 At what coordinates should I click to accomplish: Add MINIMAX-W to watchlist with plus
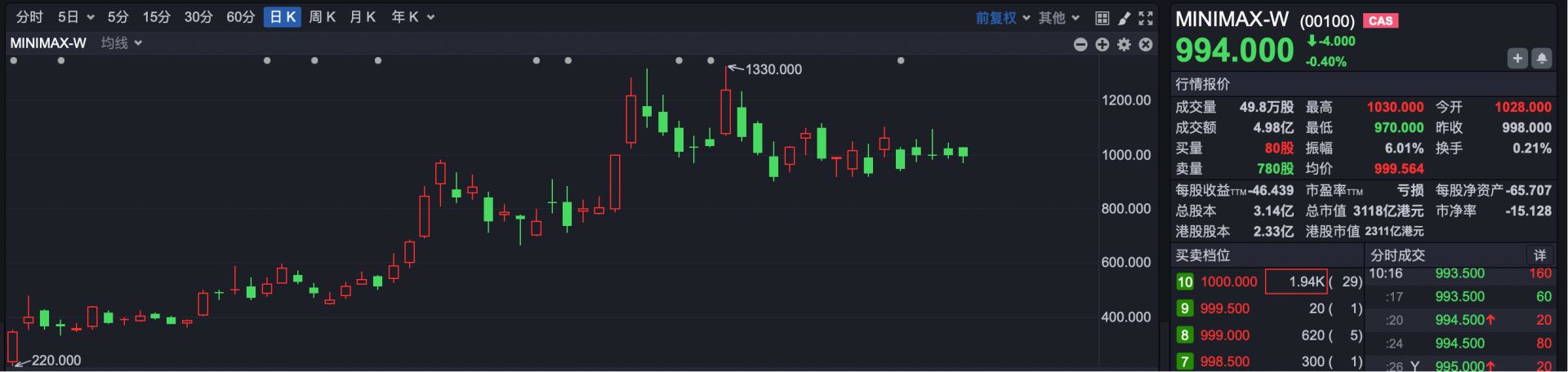1517,58
